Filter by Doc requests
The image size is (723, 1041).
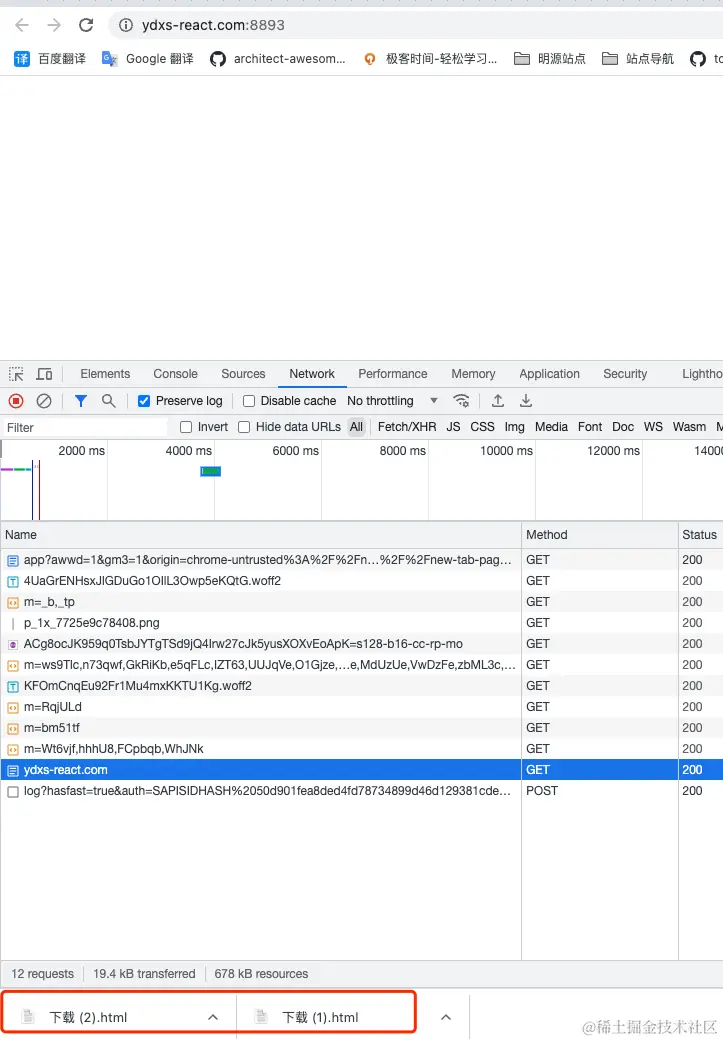(x=623, y=427)
